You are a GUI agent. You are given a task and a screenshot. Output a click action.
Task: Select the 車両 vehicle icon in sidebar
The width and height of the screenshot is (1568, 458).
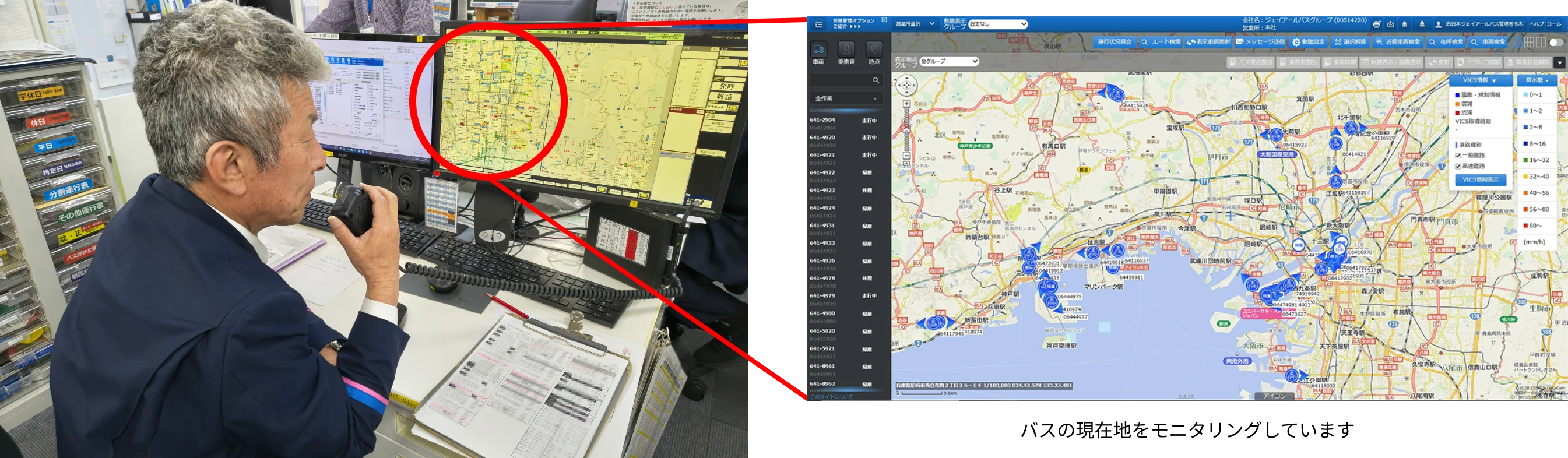coord(818,50)
